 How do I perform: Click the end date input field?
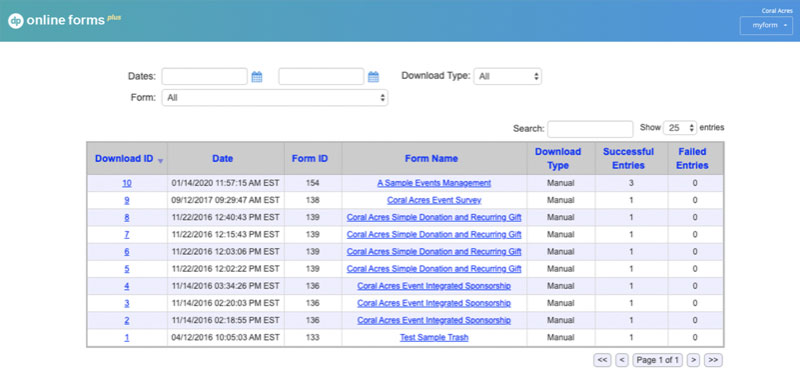click(321, 77)
